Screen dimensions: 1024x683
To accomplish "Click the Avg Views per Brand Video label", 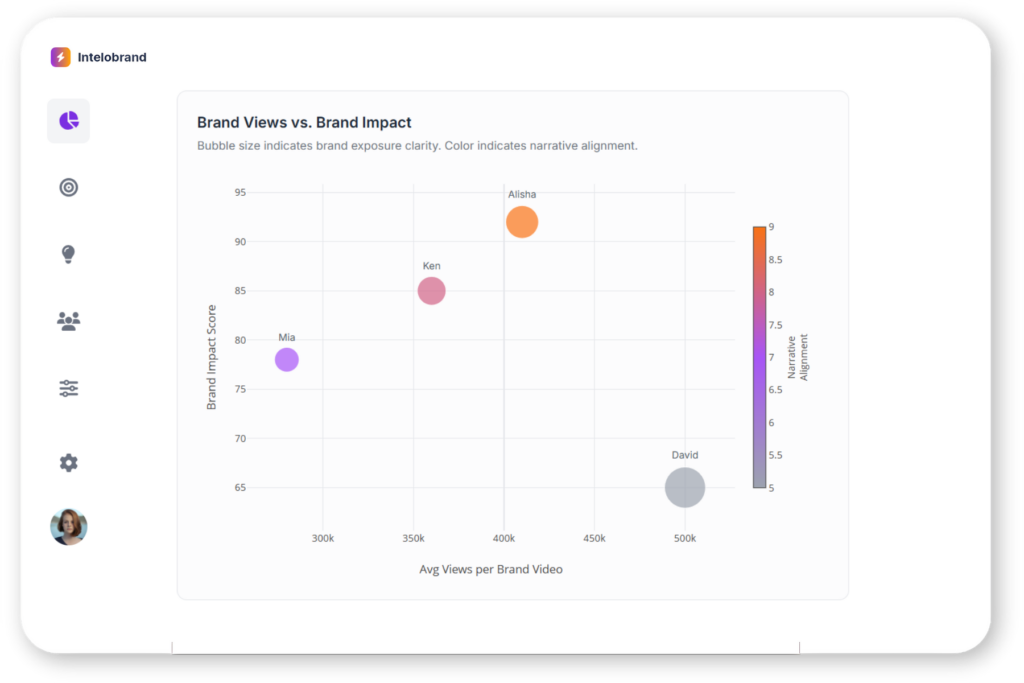I will (x=490, y=569).
